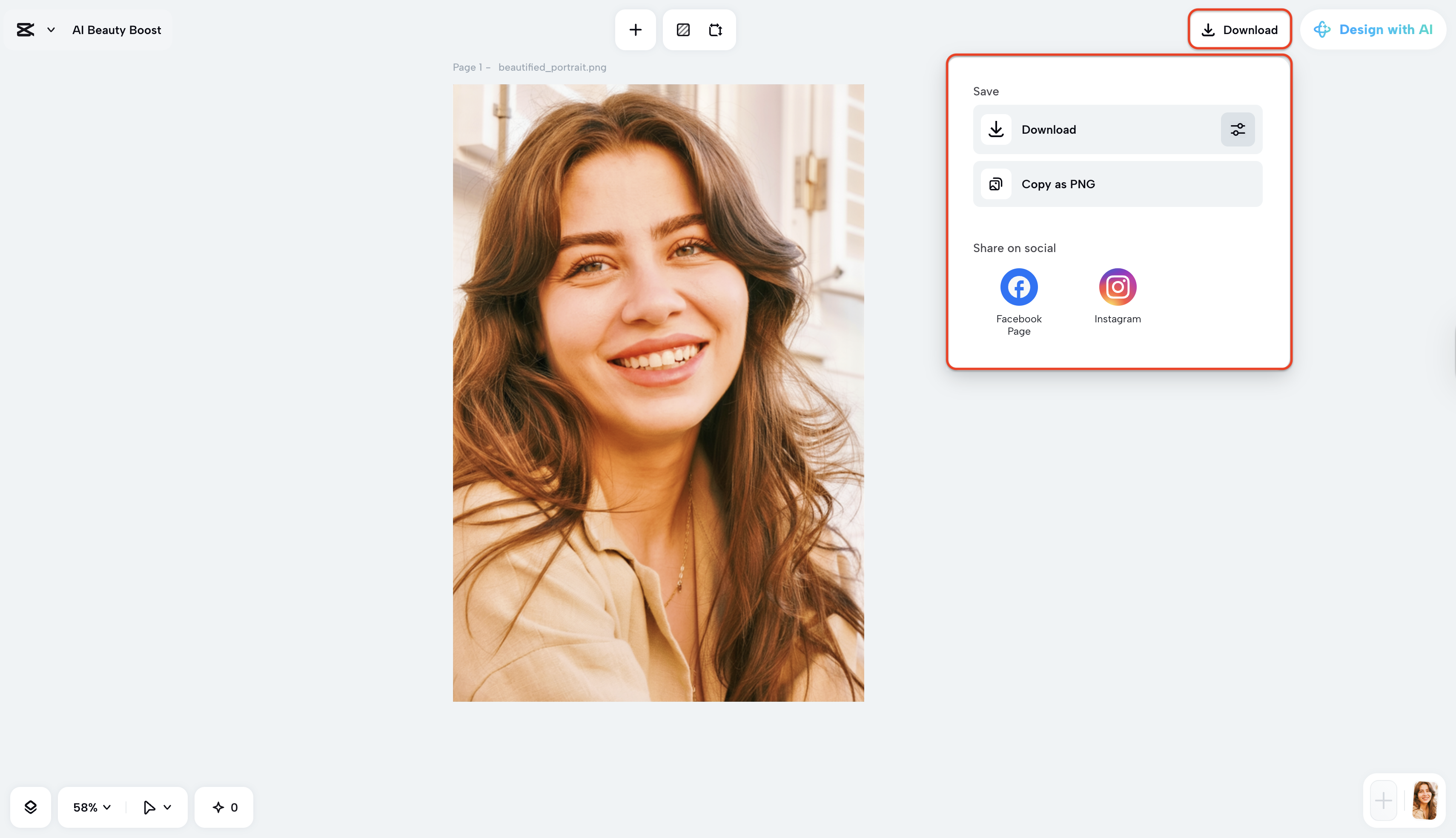Share the portrait to Instagram

(1117, 286)
